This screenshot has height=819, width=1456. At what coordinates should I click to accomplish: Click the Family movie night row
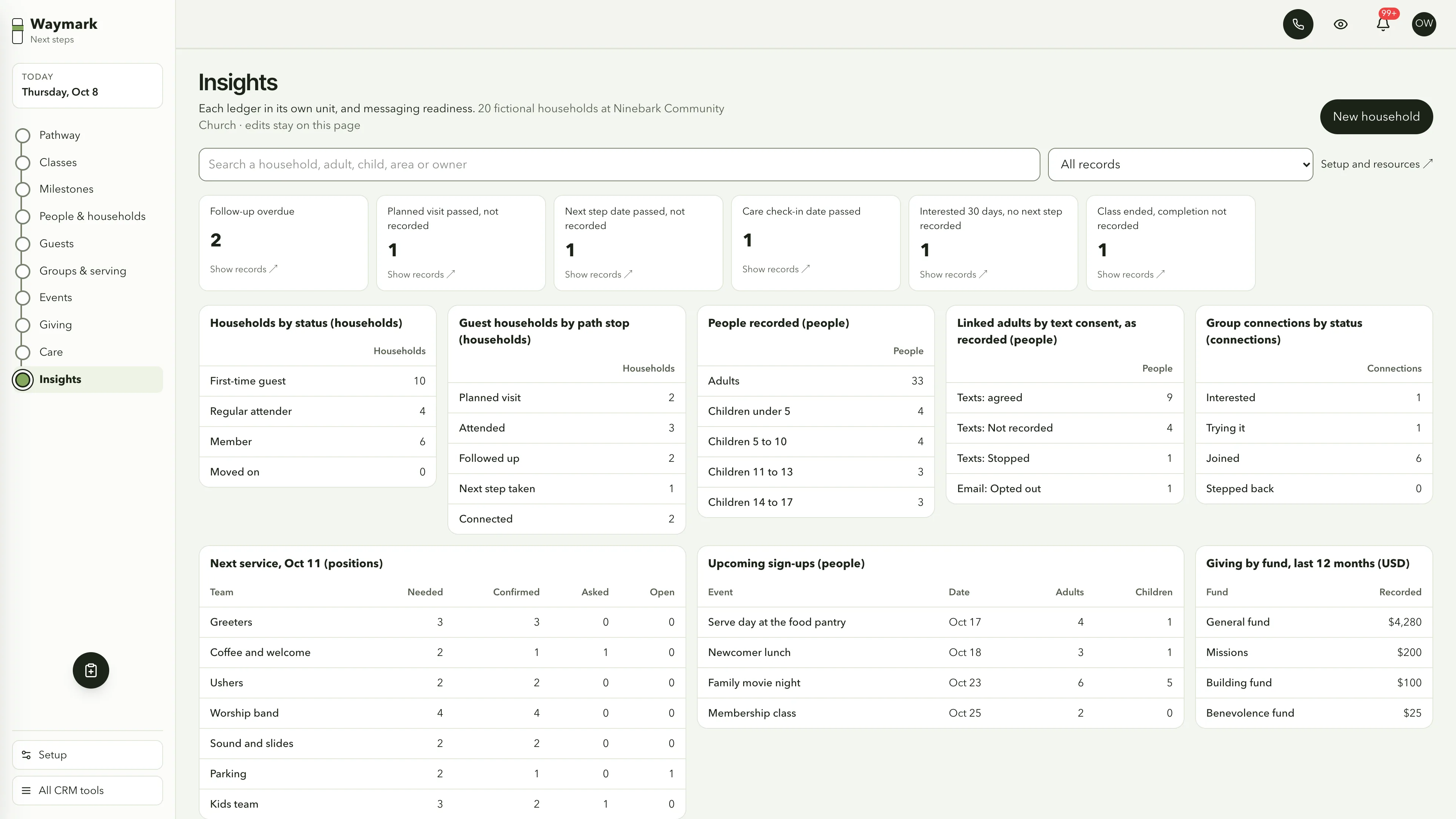[x=940, y=683]
